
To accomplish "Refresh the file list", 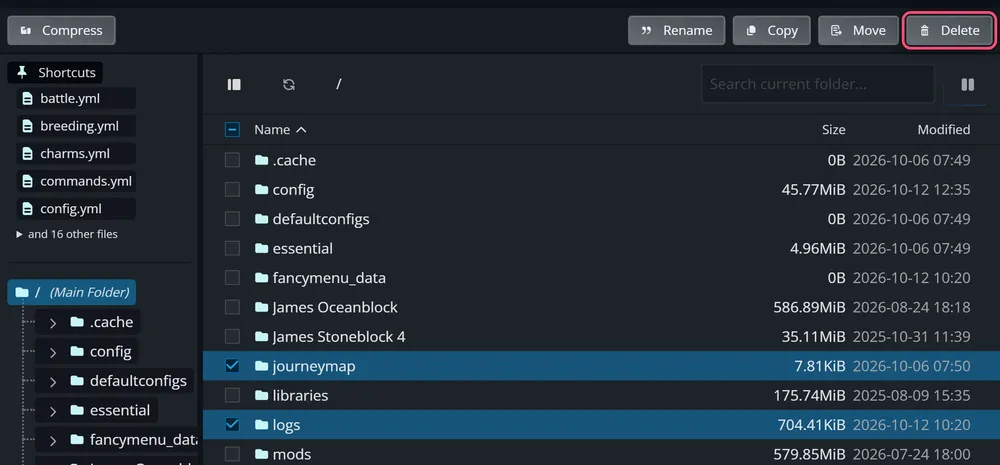I will coord(289,84).
